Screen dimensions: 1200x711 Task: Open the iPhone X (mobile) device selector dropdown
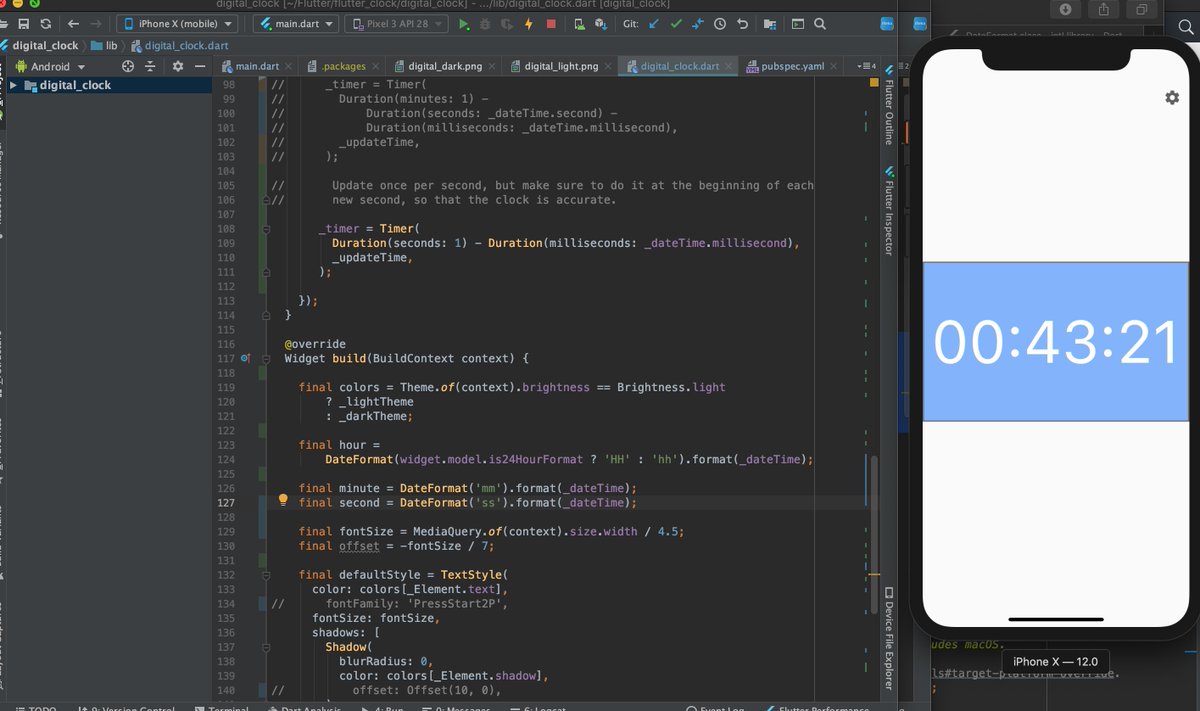click(x=179, y=23)
